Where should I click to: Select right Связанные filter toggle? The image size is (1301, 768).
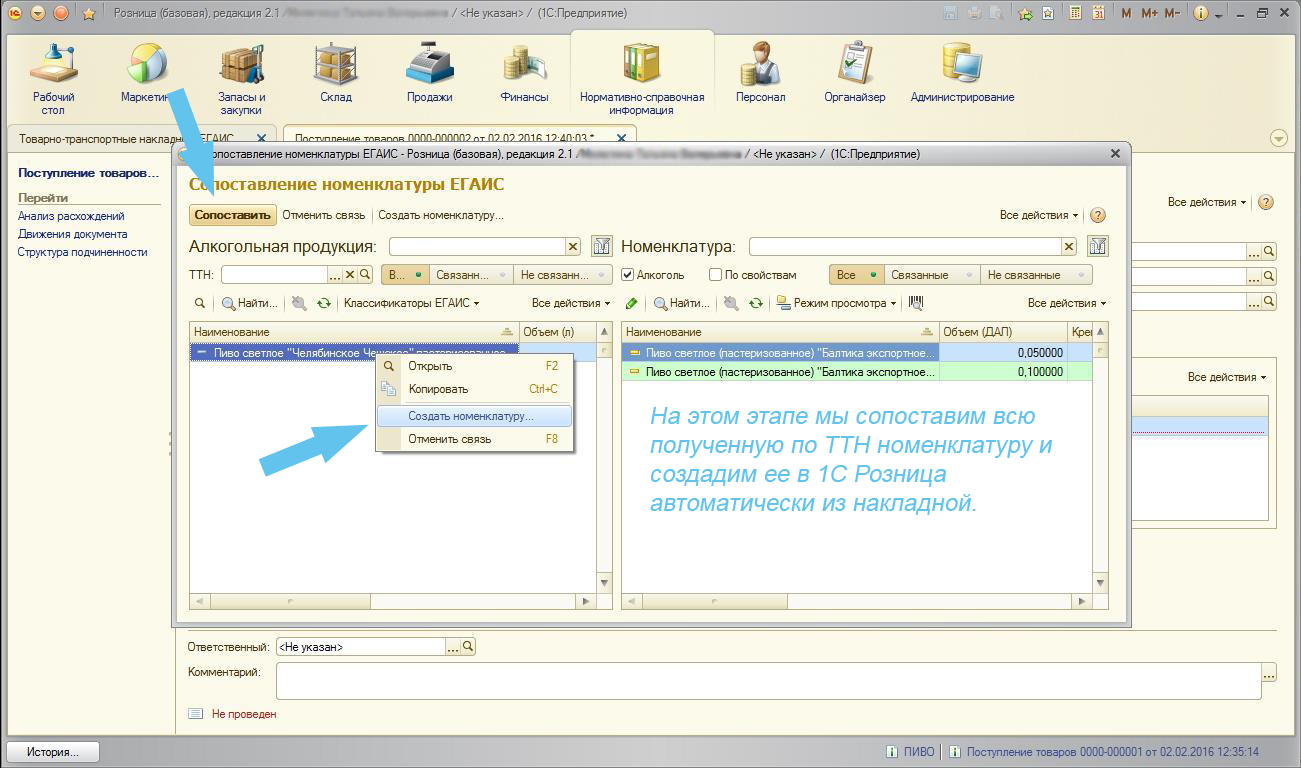[x=931, y=274]
